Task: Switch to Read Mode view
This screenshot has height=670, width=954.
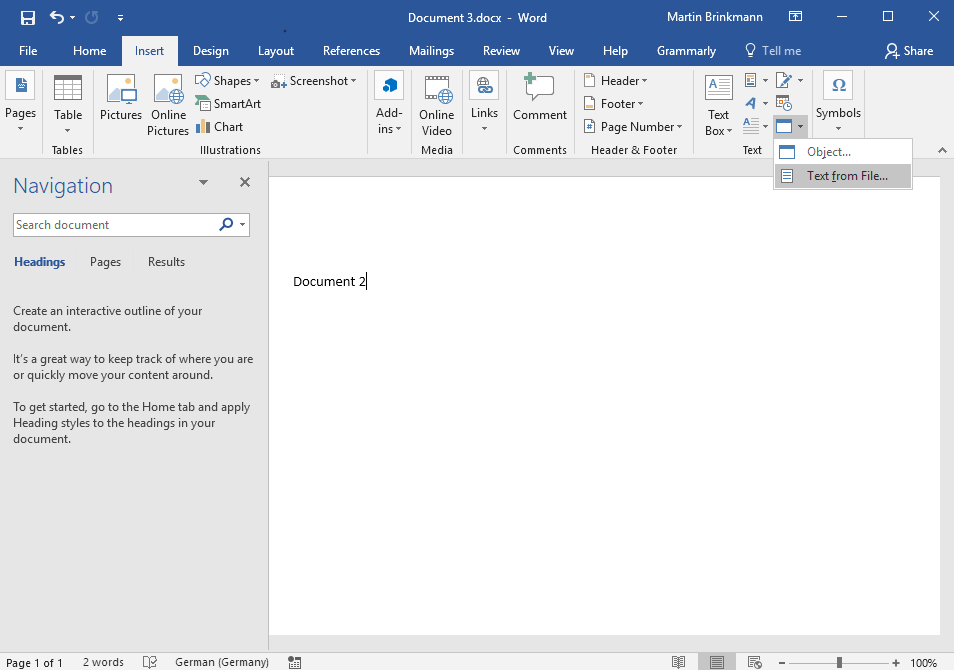Action: tap(679, 662)
